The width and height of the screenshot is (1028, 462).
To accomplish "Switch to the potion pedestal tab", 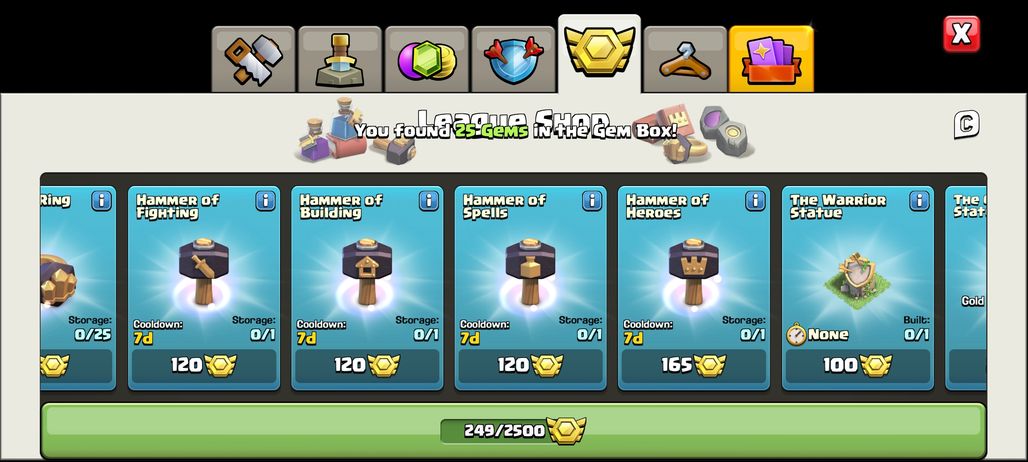I will [340, 60].
